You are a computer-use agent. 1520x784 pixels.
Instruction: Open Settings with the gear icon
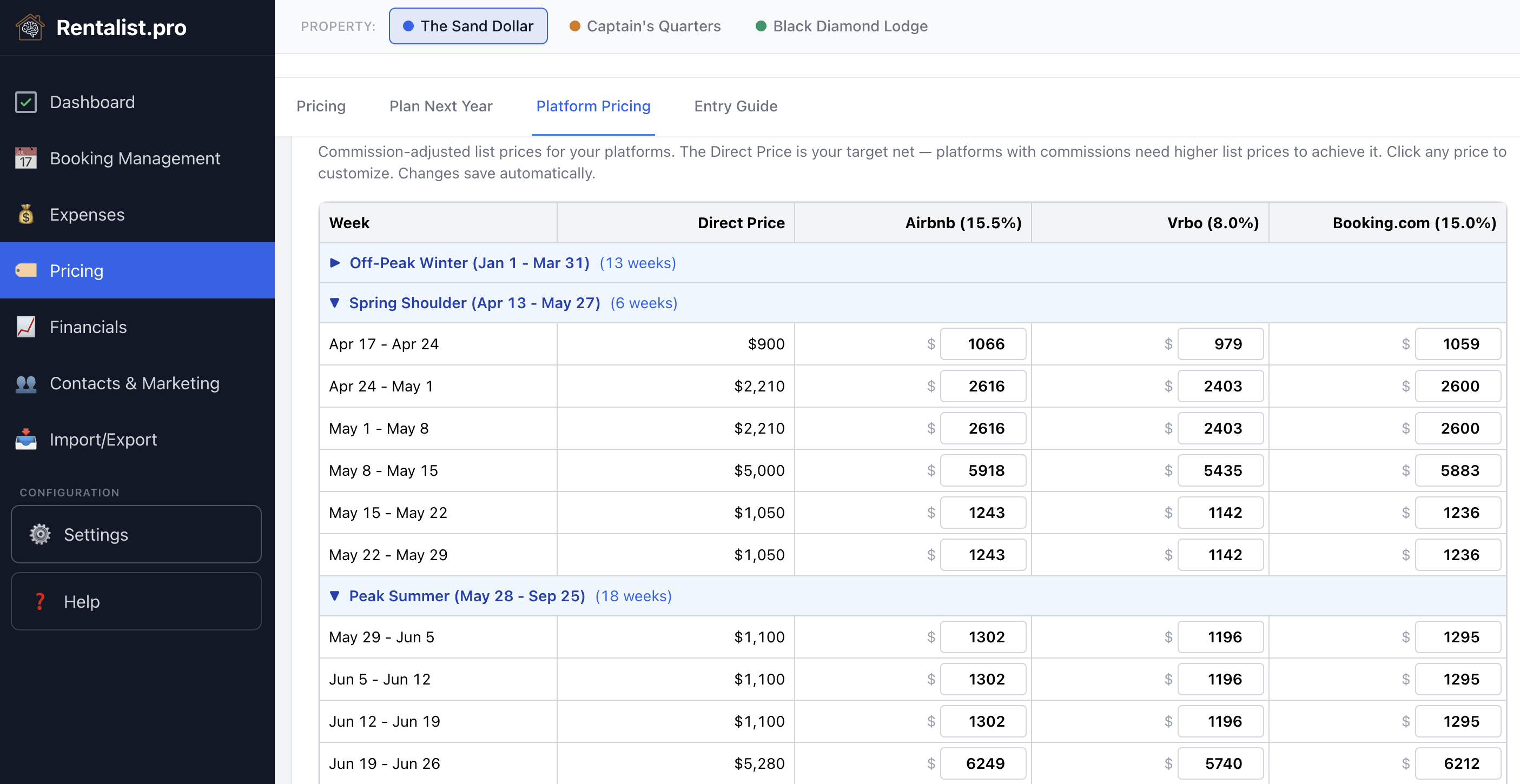(x=39, y=534)
